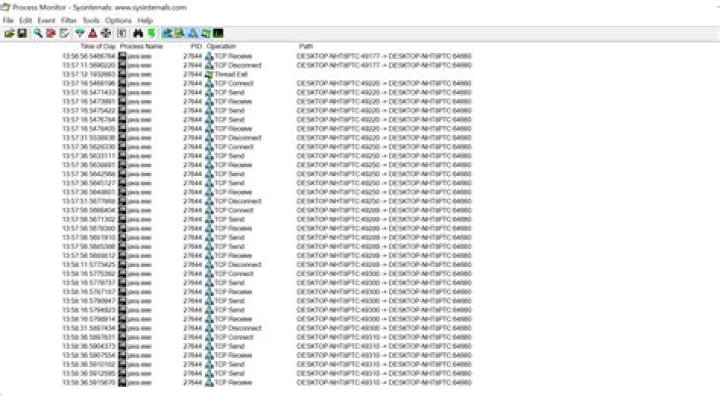Open the Filter funnel toolbar icon
Screen dimensions: 720x396
[80, 34]
